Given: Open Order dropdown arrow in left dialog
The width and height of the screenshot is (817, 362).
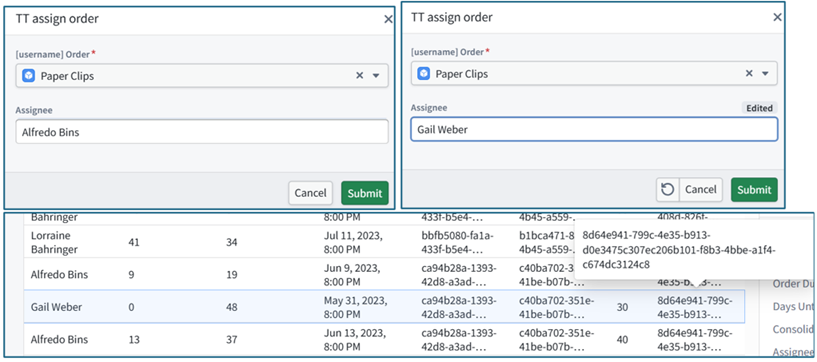Looking at the screenshot, I should pos(376,76).
